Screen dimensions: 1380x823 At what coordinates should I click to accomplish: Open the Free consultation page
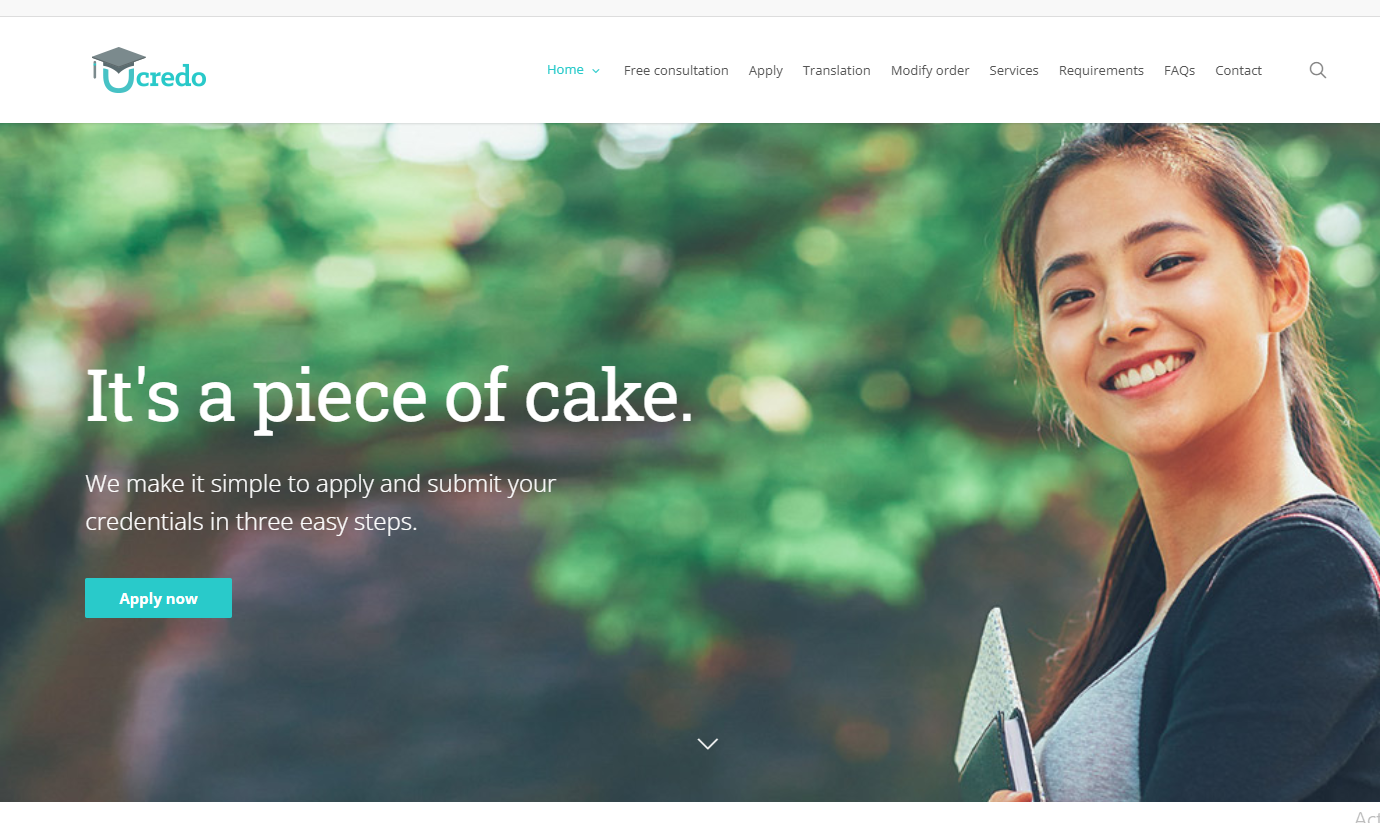pyautogui.click(x=676, y=70)
